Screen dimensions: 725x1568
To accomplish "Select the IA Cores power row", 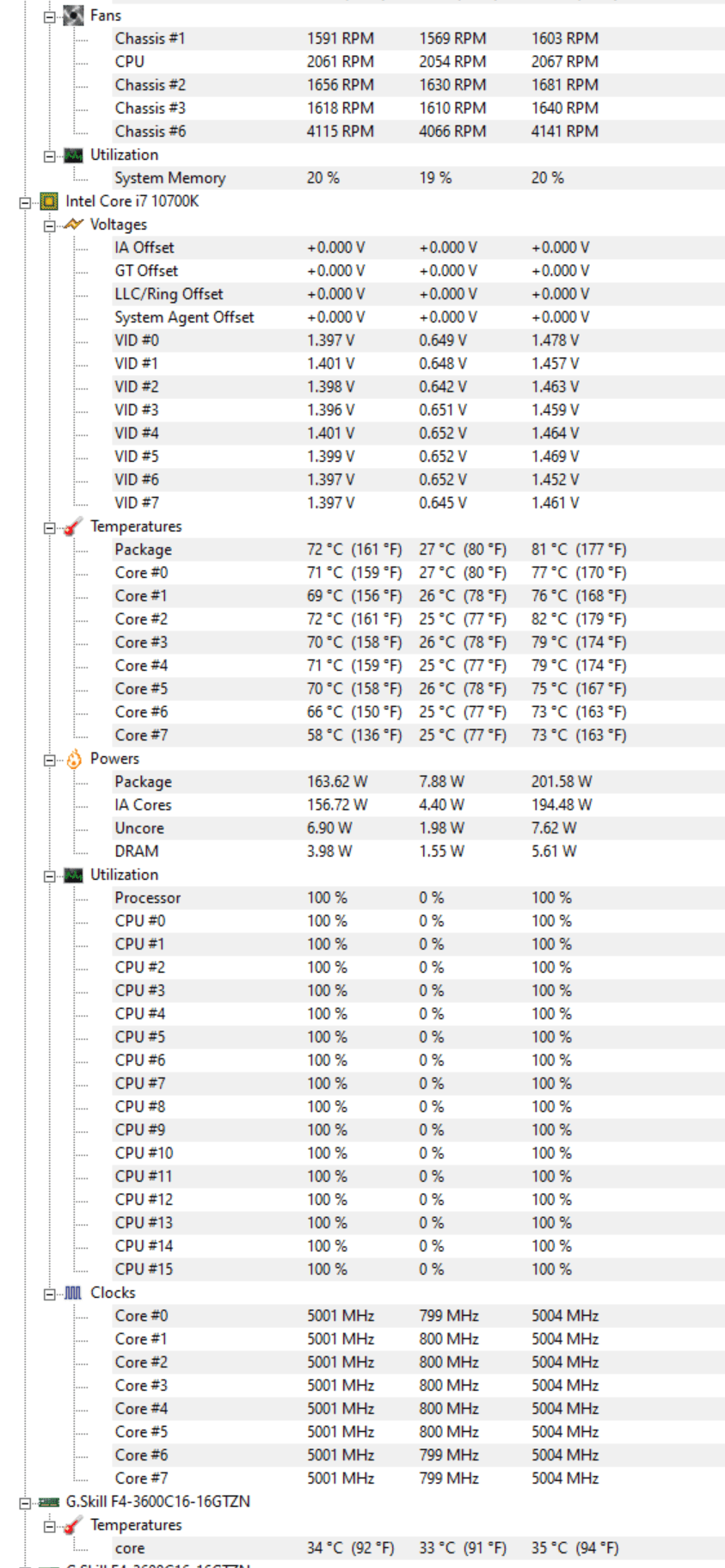I will click(x=419, y=805).
